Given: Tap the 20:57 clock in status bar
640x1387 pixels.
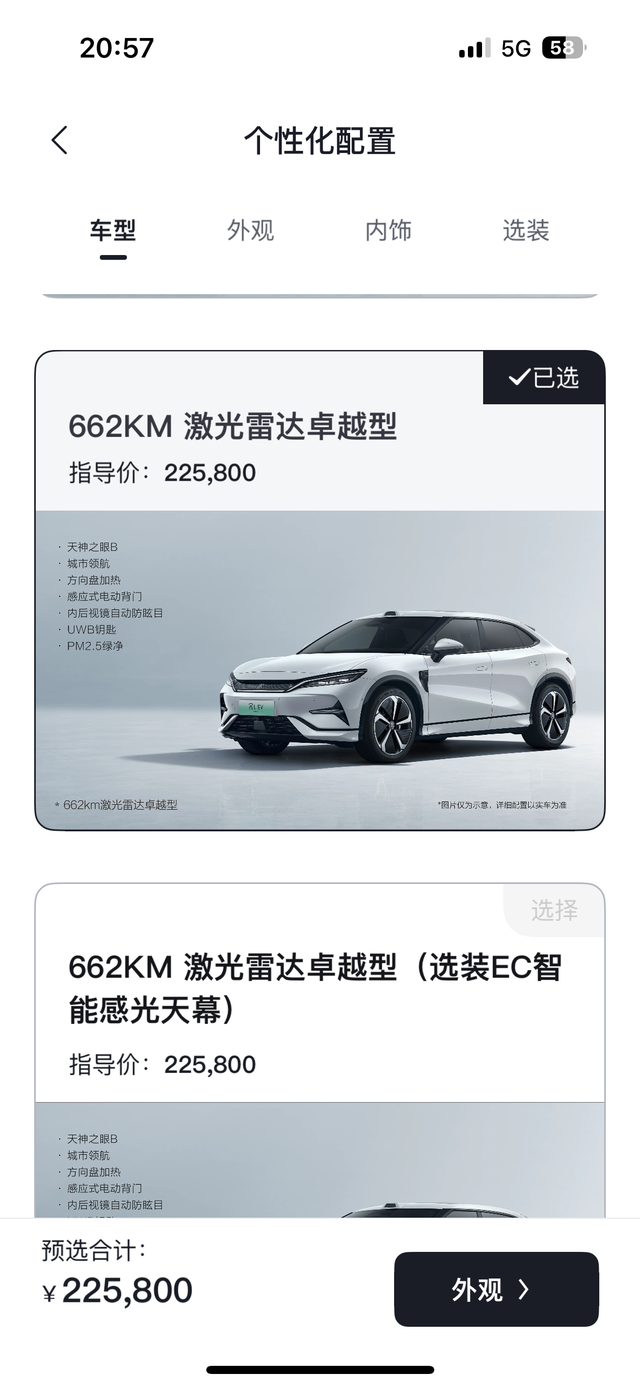Looking at the screenshot, I should [117, 48].
